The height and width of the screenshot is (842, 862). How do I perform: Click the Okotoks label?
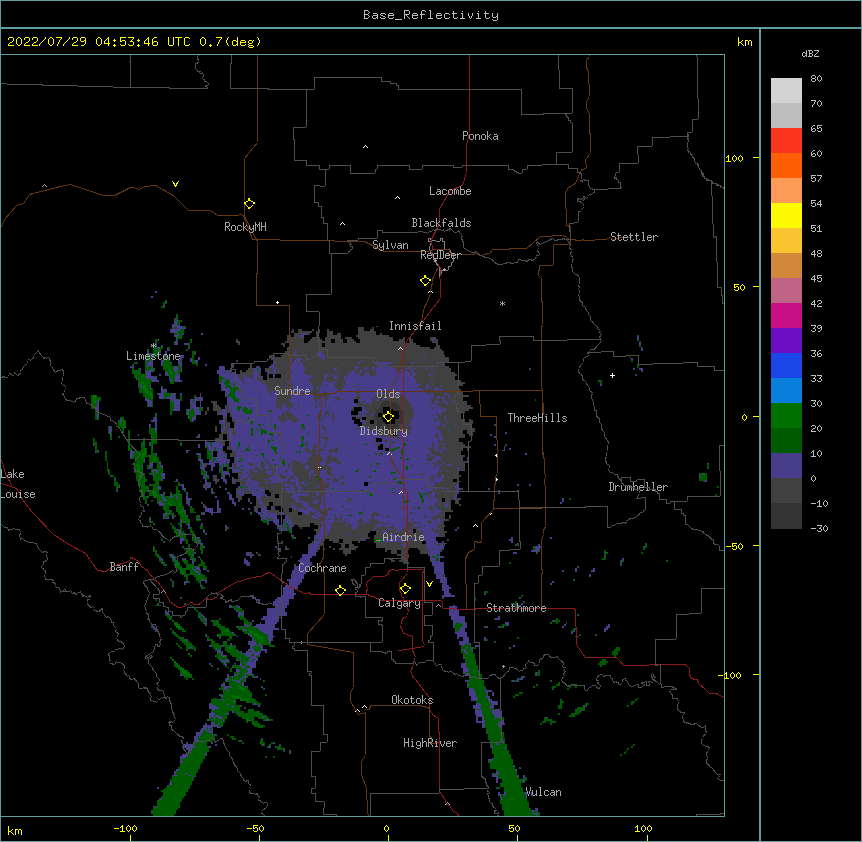[412, 700]
